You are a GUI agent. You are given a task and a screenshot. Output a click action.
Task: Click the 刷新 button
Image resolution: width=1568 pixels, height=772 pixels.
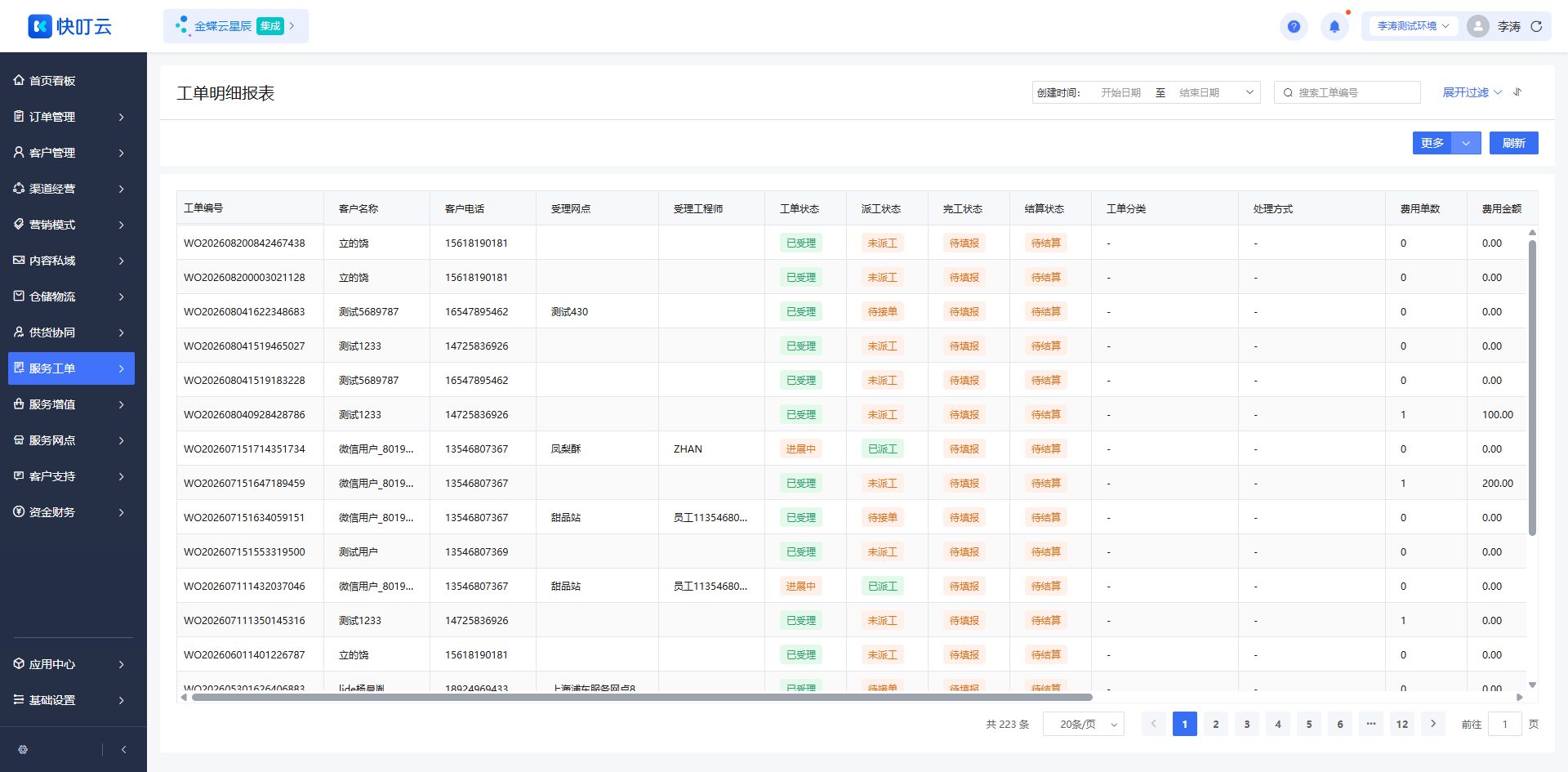click(x=1513, y=143)
